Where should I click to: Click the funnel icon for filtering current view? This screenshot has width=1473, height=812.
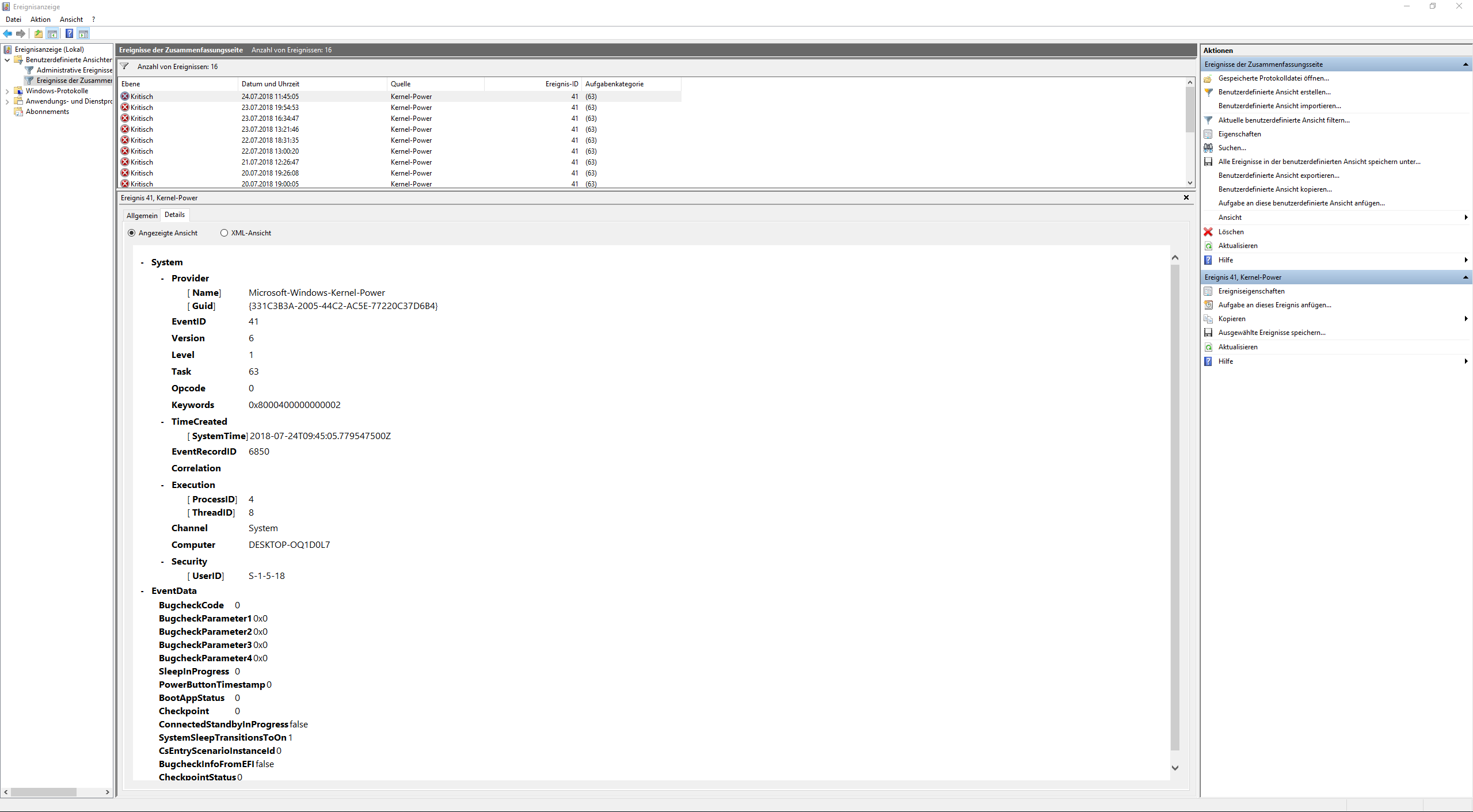click(x=1208, y=120)
